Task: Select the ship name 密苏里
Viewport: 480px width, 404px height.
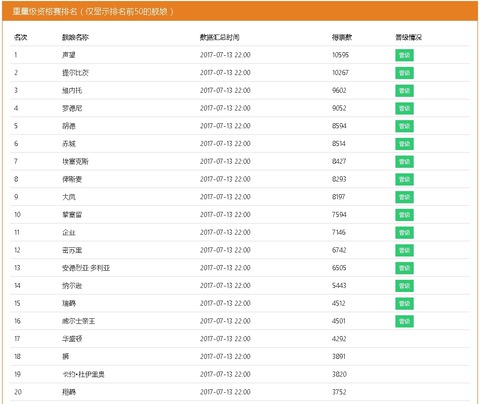Action: [x=72, y=250]
